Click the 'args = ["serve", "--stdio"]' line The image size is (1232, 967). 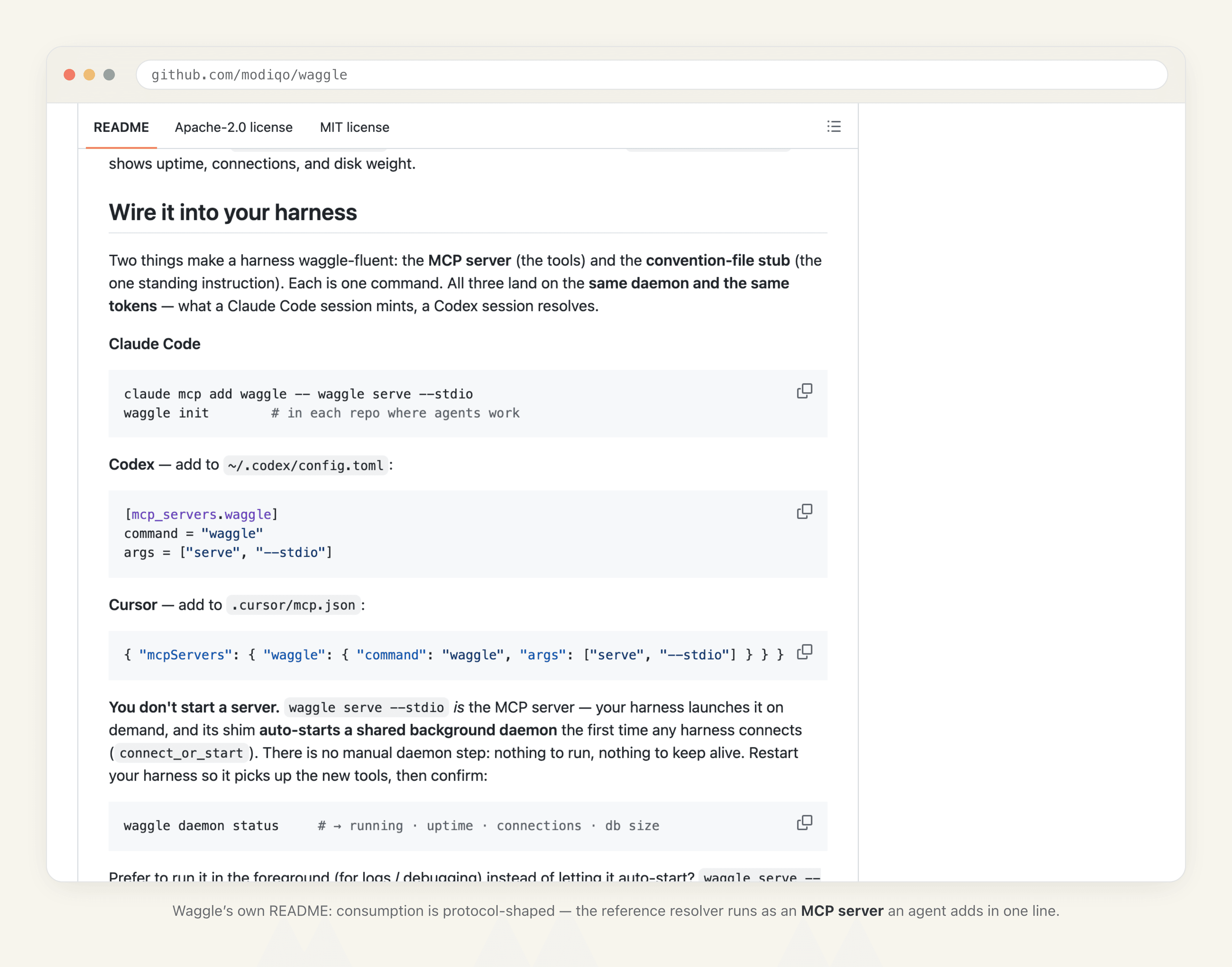tap(228, 552)
